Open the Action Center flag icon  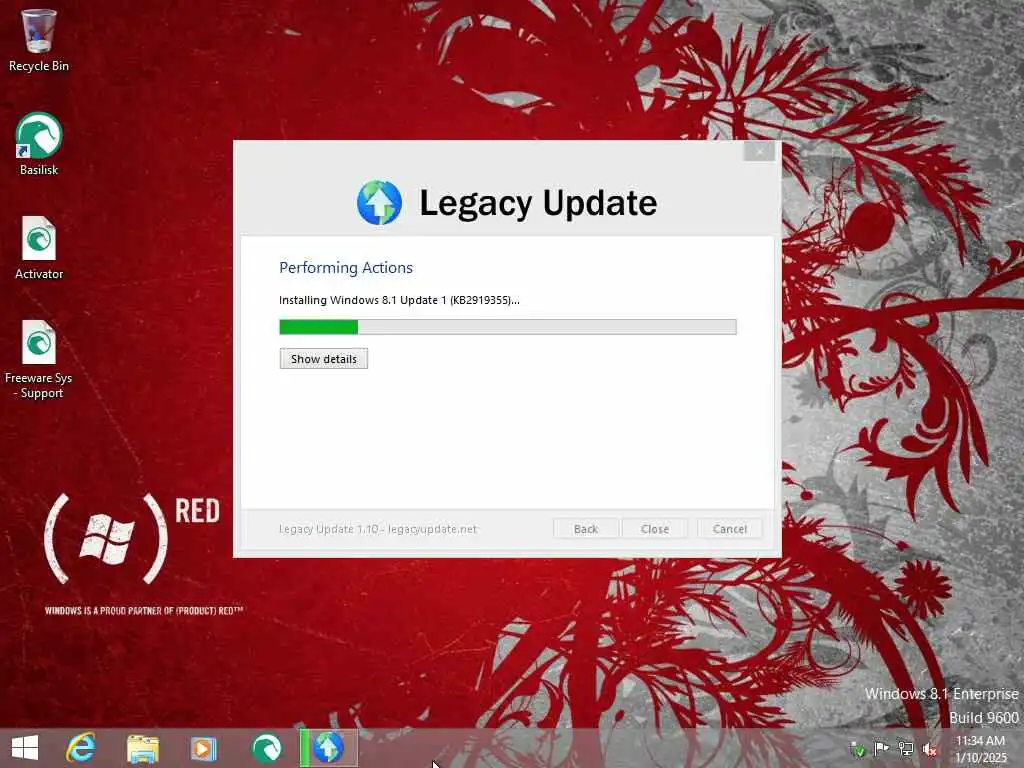[x=882, y=748]
